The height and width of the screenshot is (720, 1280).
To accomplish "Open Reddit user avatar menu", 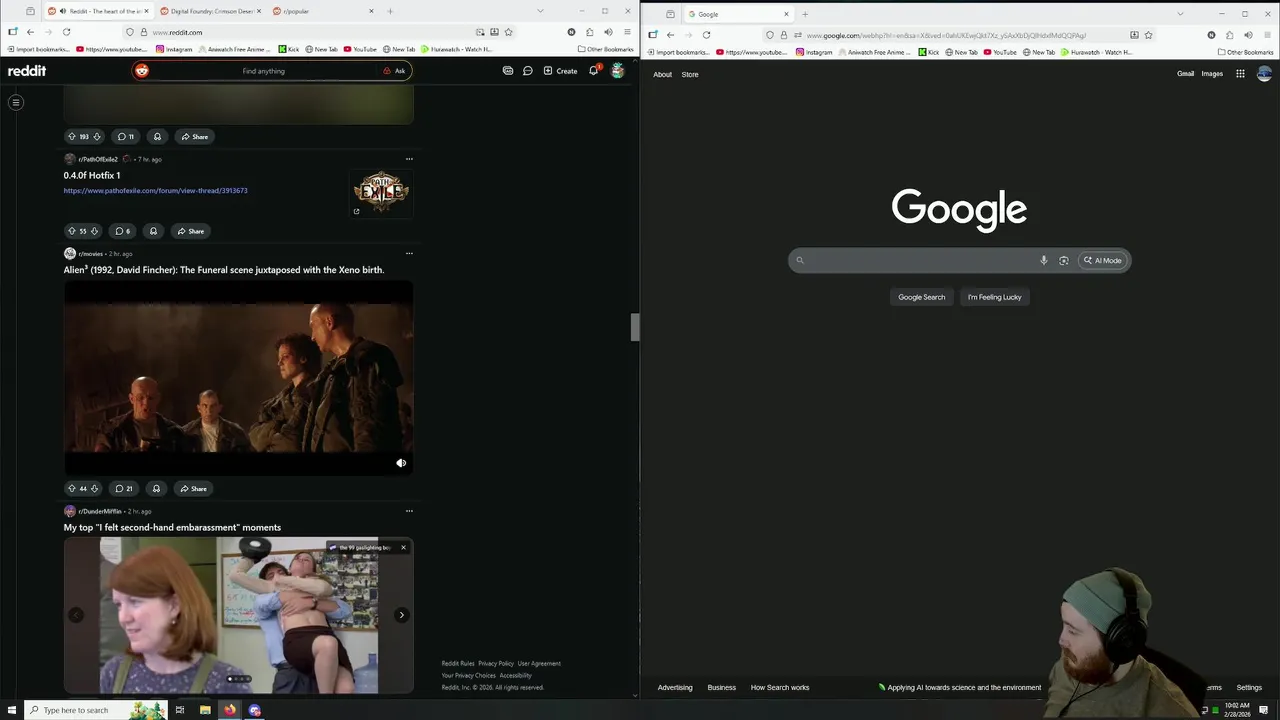I will tap(618, 71).
